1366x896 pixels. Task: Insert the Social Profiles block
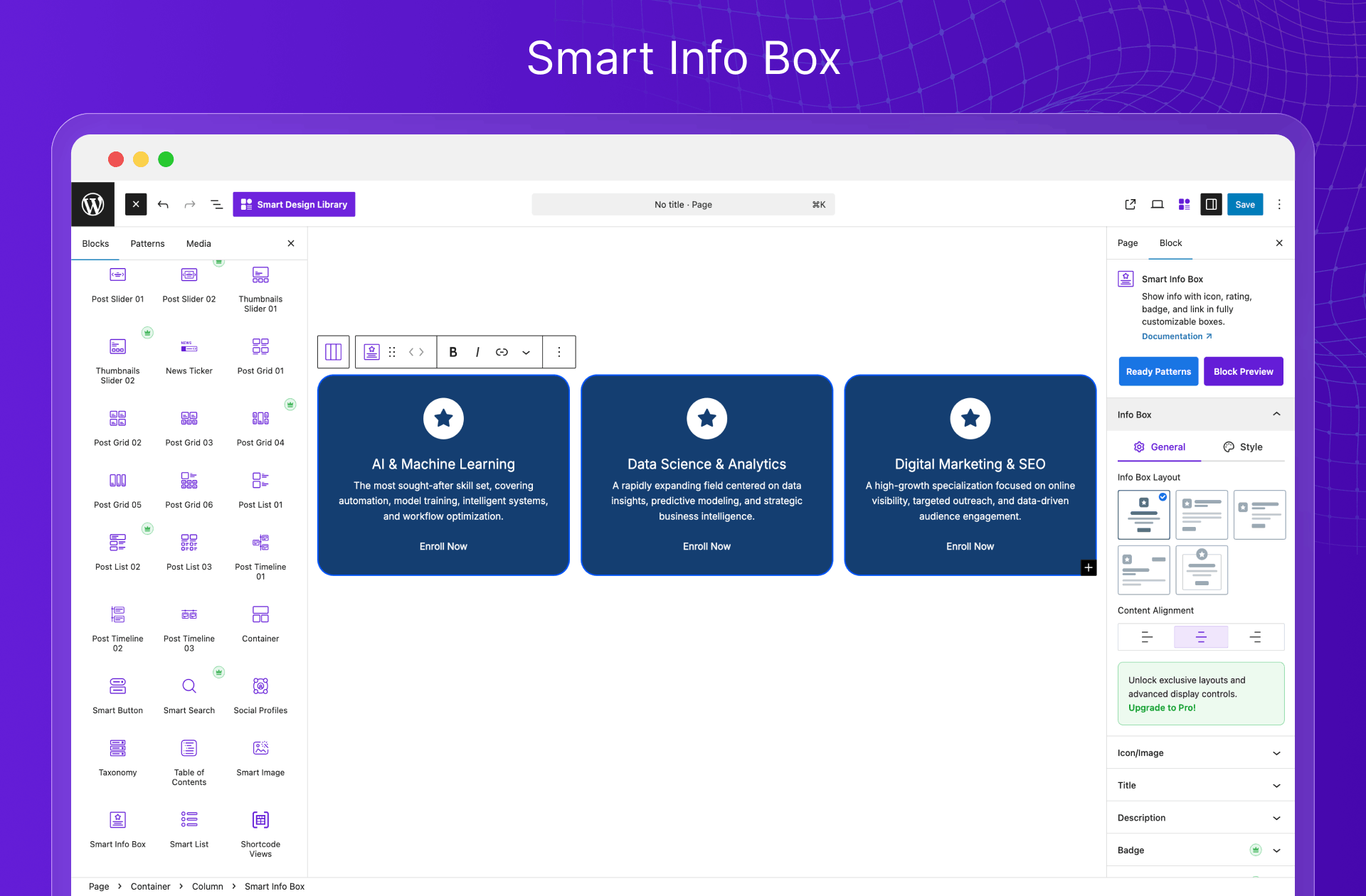click(x=260, y=686)
